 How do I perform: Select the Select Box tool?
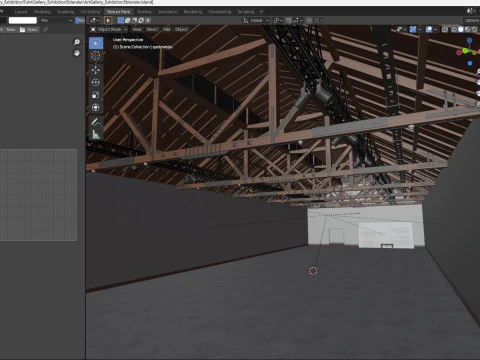pos(96,43)
